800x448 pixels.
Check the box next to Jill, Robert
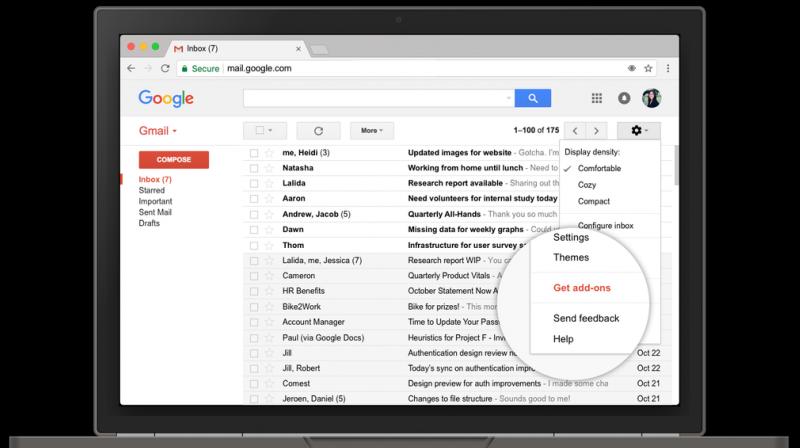[x=254, y=368]
